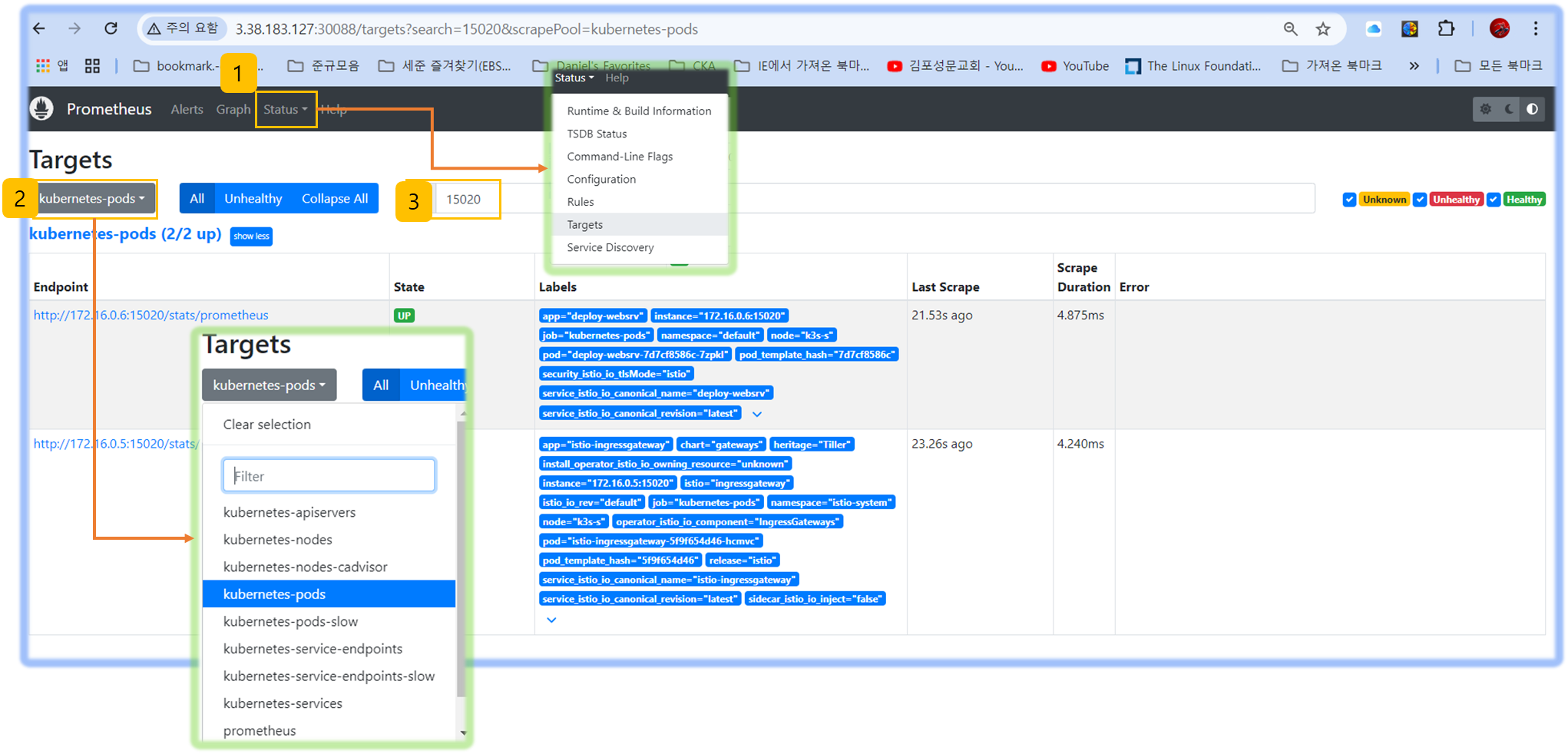Click the app="istio-ingressgateway" label
1568x754 pixels.
click(x=606, y=445)
